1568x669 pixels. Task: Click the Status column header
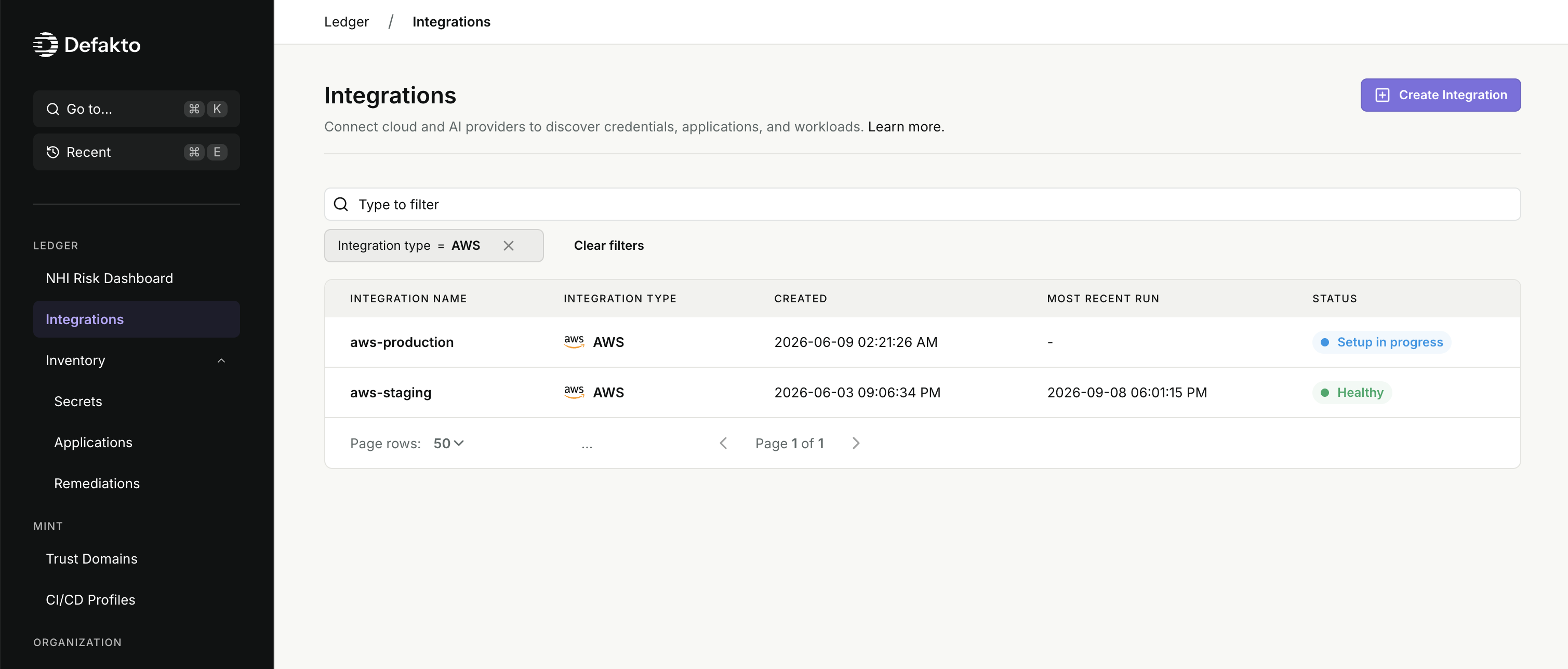click(x=1334, y=299)
